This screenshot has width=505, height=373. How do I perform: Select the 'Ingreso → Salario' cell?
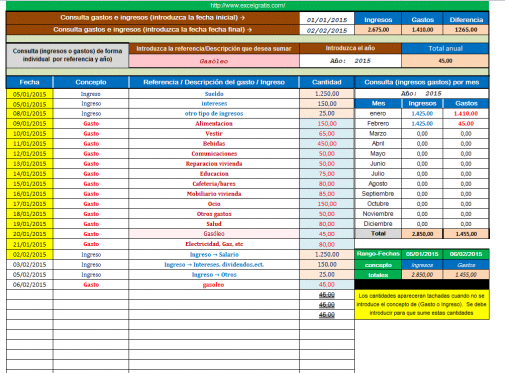pyautogui.click(x=214, y=254)
